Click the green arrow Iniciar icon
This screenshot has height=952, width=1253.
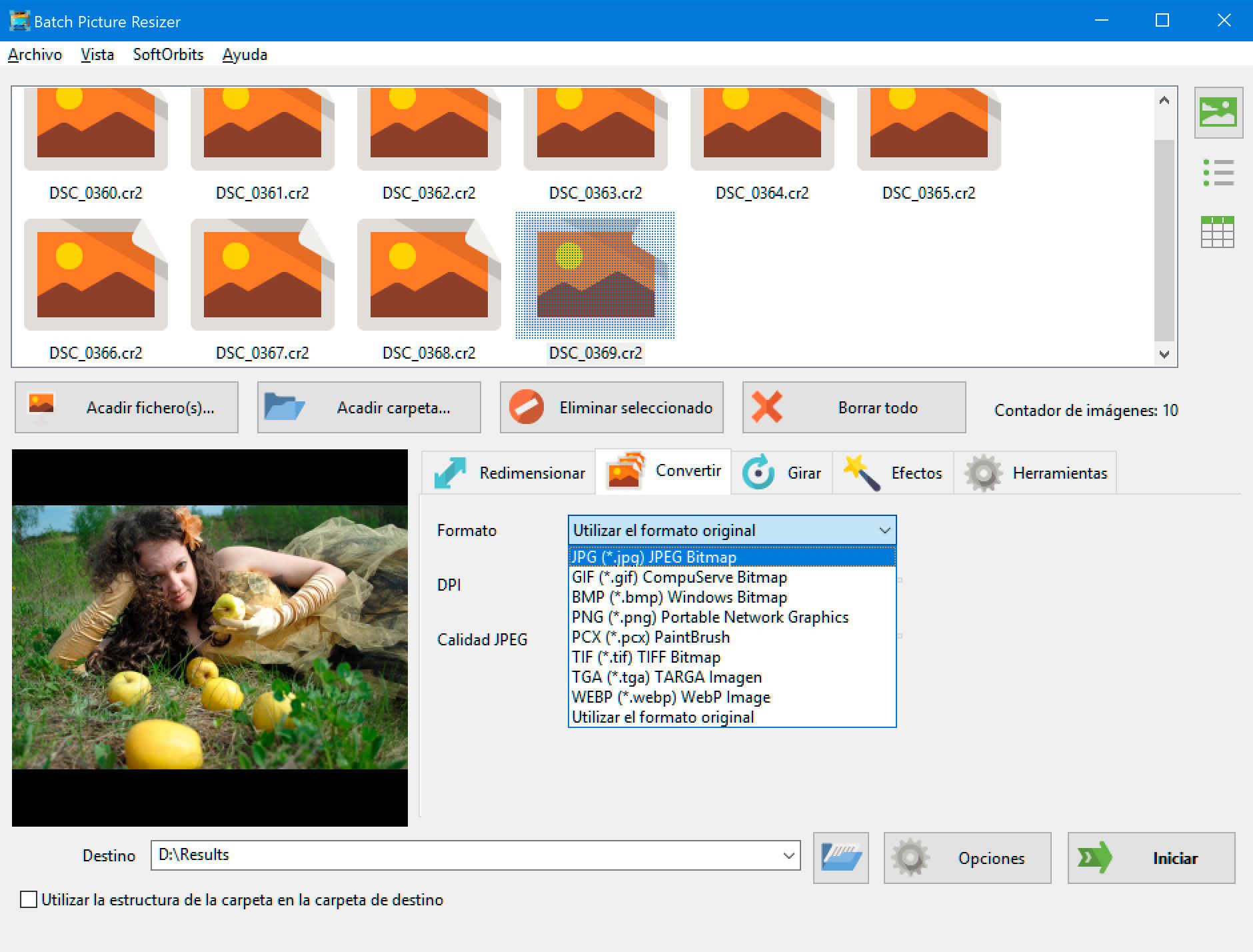tap(1096, 857)
